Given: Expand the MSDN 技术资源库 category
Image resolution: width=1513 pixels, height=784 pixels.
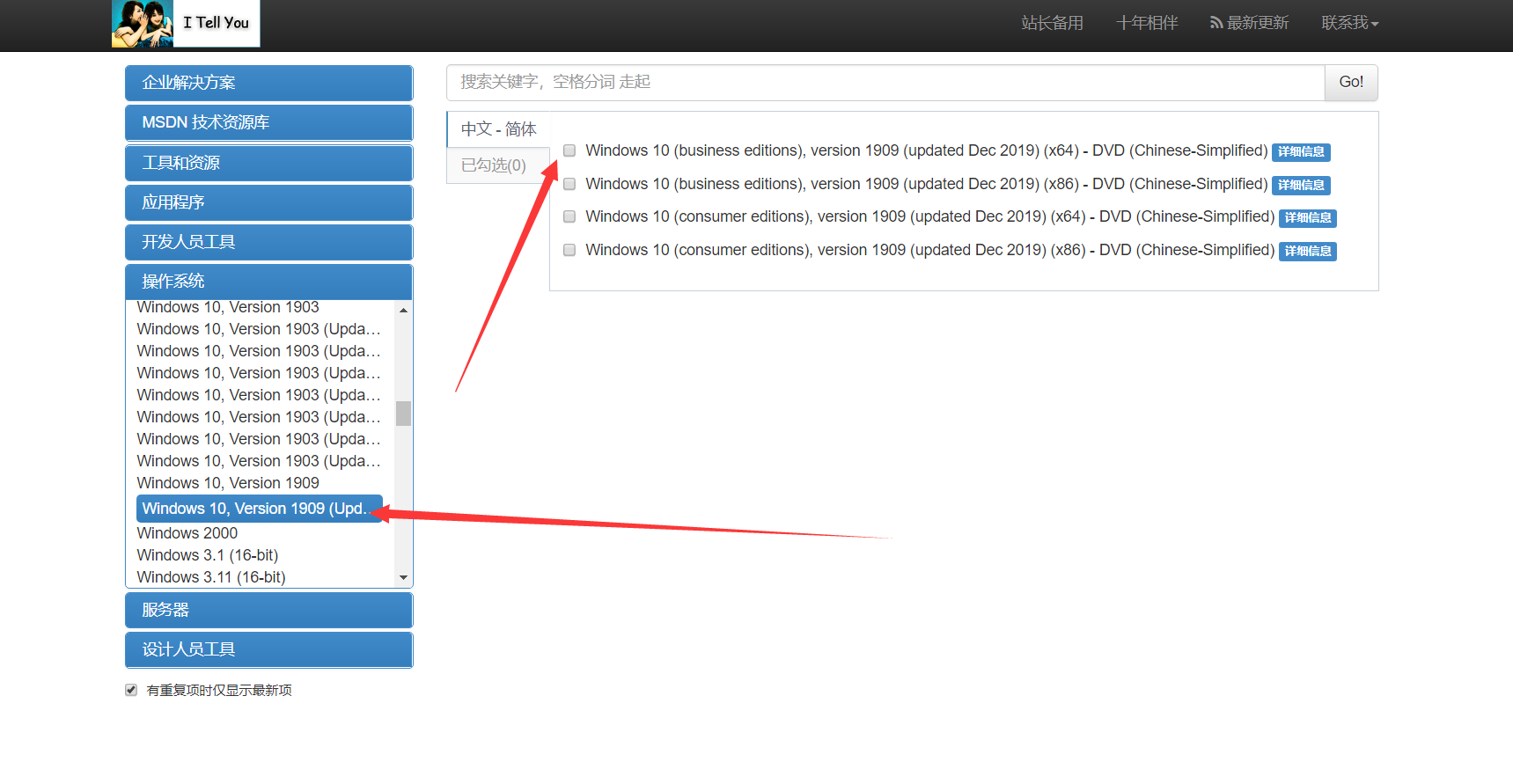Looking at the screenshot, I should (268, 122).
